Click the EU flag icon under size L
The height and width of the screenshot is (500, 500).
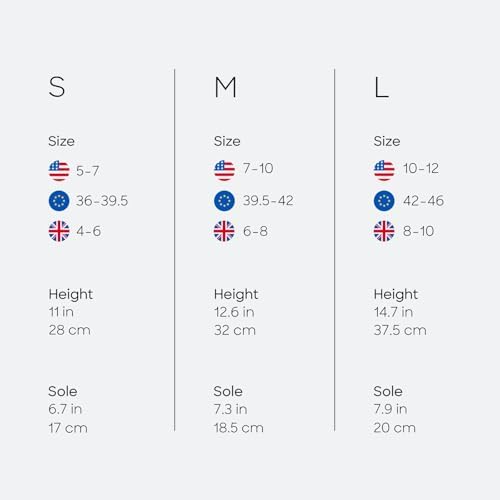pyautogui.click(x=384, y=201)
